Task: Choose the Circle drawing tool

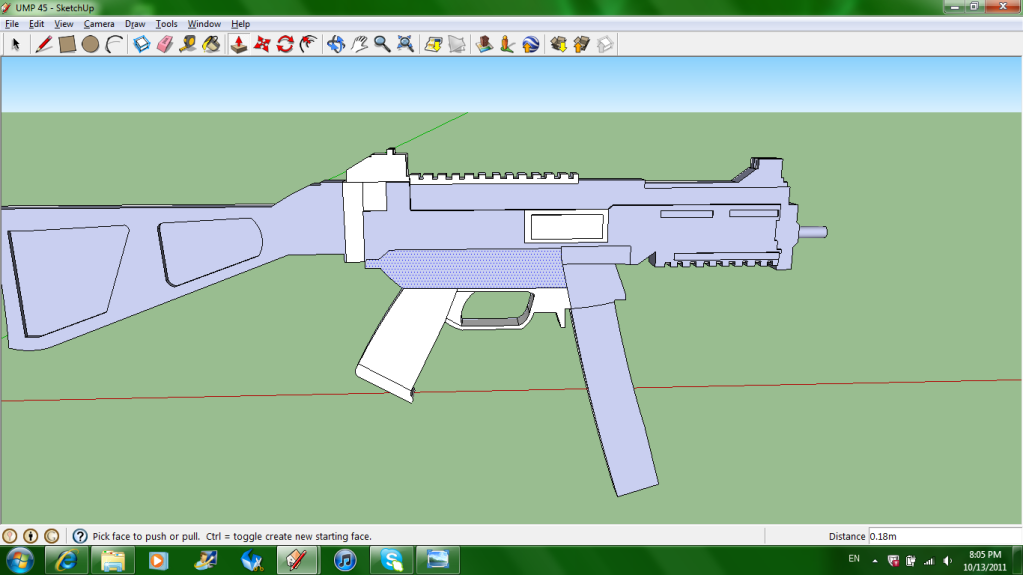Action: pos(90,44)
